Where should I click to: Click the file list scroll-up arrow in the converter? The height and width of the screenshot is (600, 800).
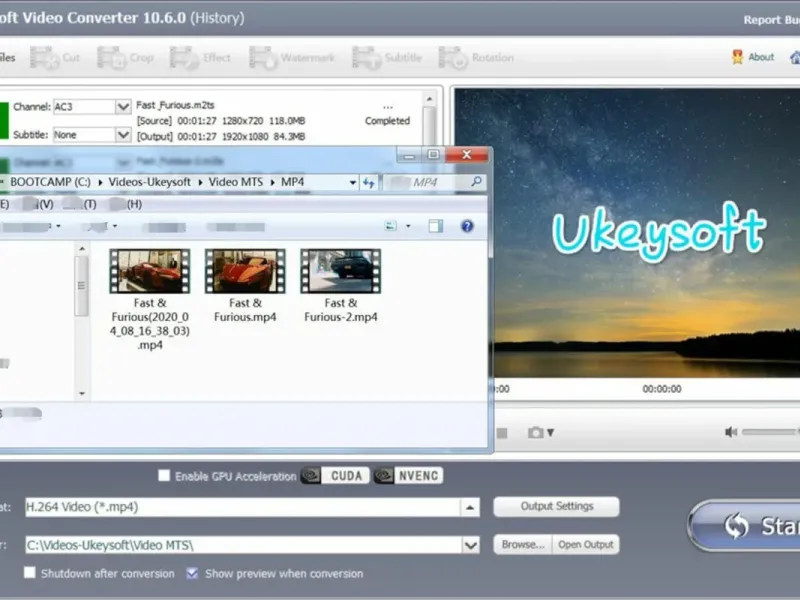429,99
